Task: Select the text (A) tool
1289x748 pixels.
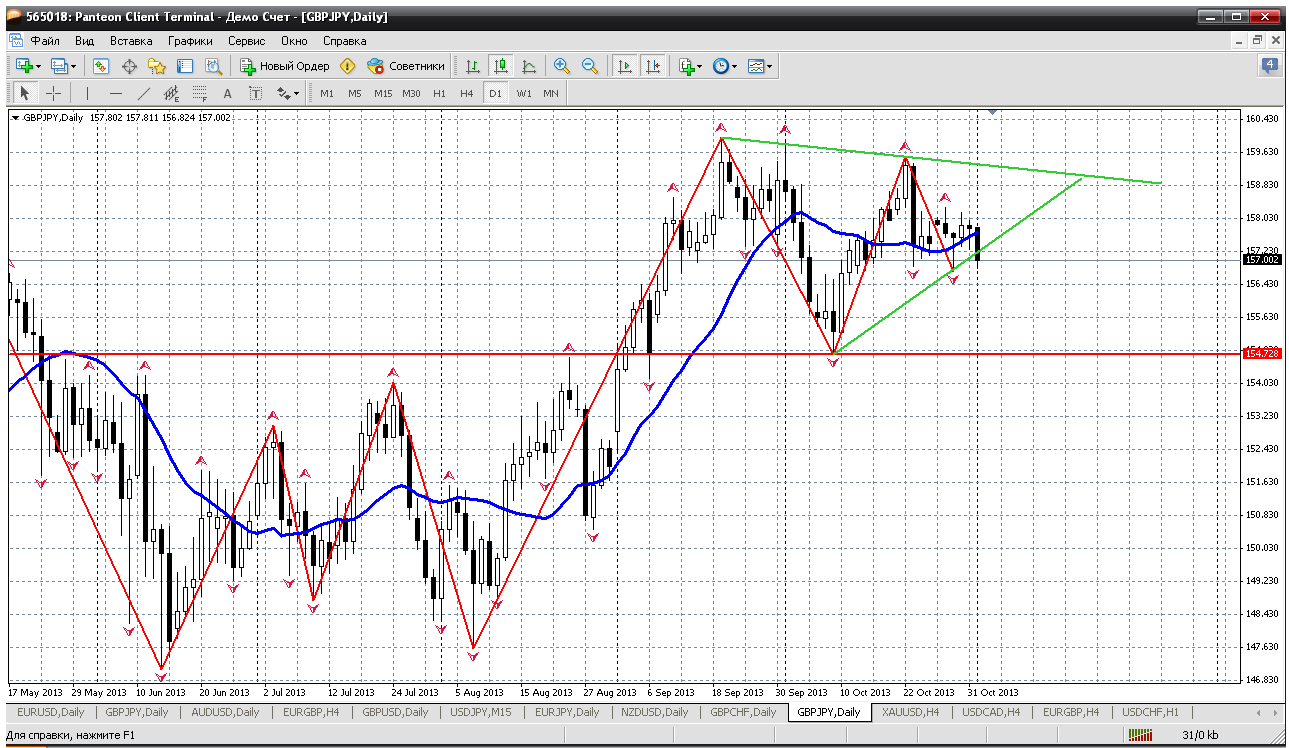Action: pos(227,93)
